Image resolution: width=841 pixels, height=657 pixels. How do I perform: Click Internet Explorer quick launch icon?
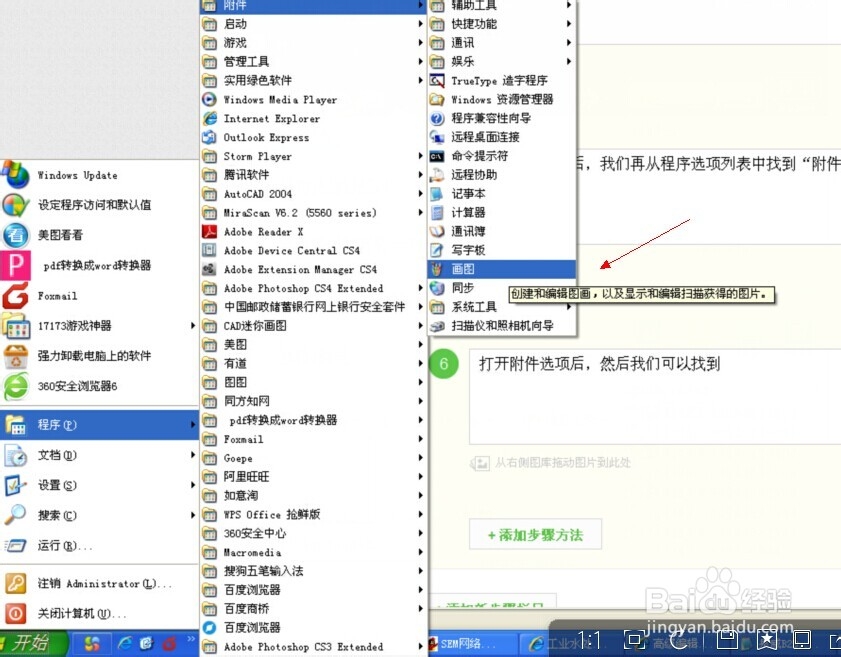(125, 644)
